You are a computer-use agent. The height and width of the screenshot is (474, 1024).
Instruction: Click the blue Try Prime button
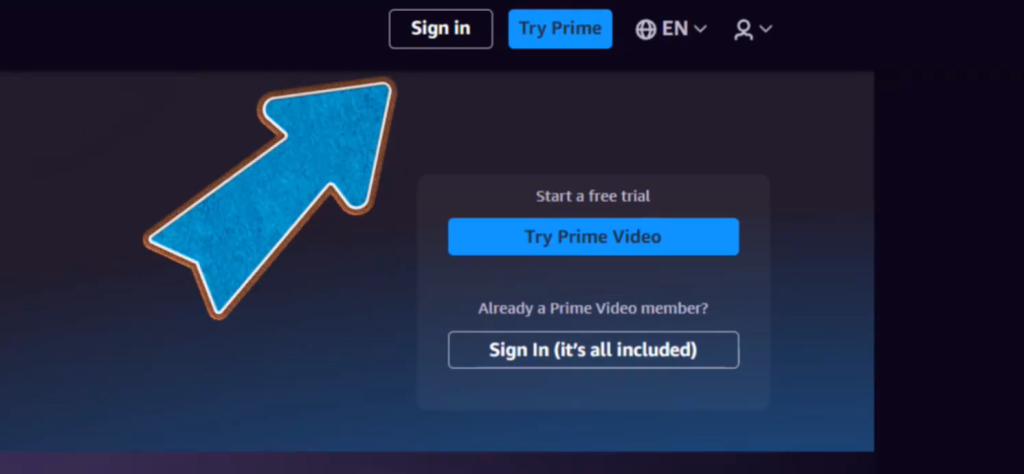point(560,29)
